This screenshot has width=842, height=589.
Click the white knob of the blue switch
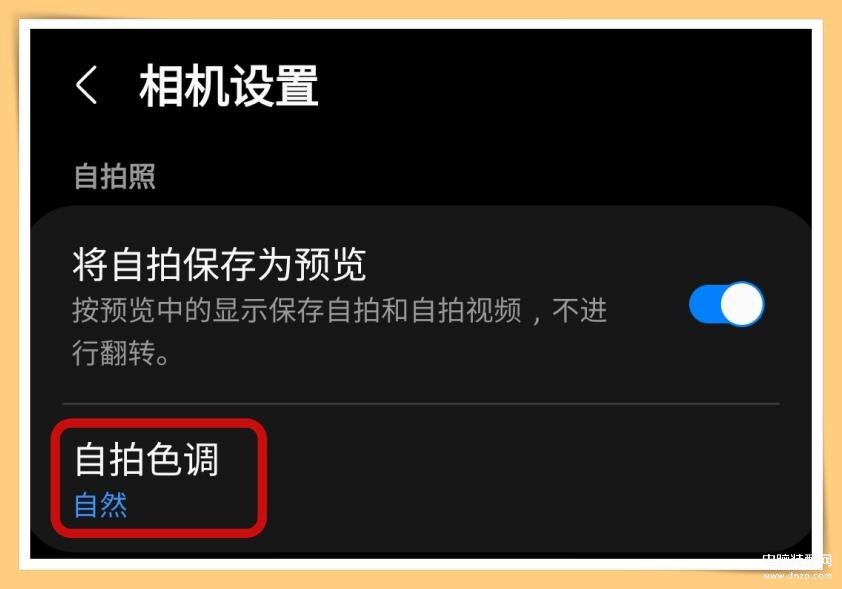(742, 304)
